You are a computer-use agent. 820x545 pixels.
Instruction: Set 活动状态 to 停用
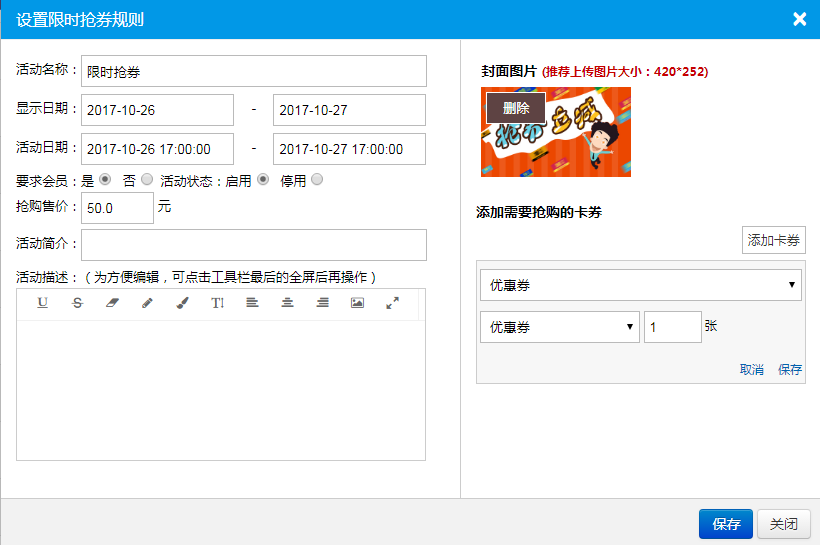pos(317,179)
